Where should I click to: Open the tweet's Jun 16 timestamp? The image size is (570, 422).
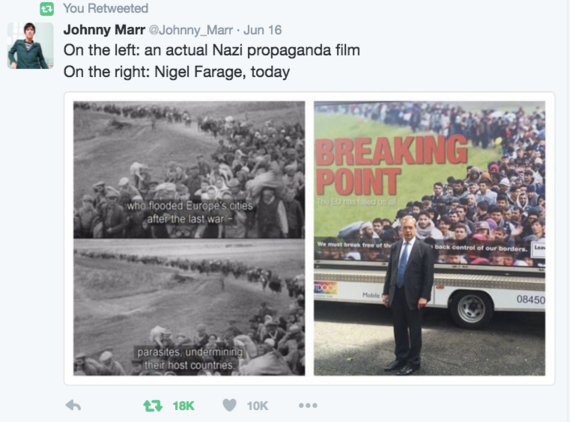click(x=262, y=30)
